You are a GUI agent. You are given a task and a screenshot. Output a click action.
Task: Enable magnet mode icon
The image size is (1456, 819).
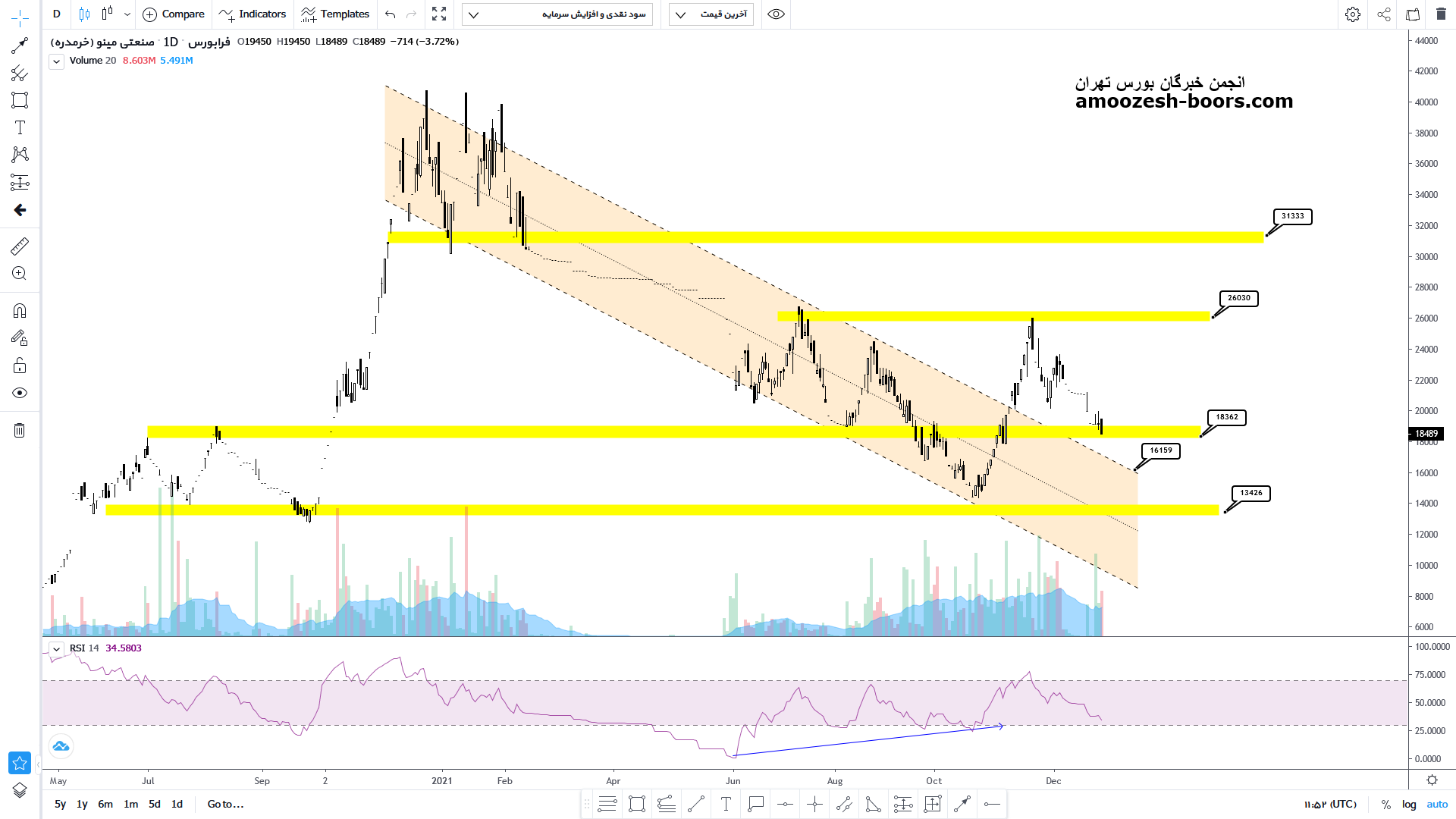click(x=20, y=311)
